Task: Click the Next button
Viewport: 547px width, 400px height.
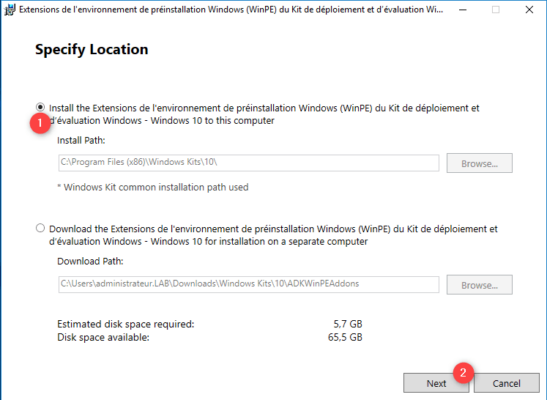Action: point(436,383)
